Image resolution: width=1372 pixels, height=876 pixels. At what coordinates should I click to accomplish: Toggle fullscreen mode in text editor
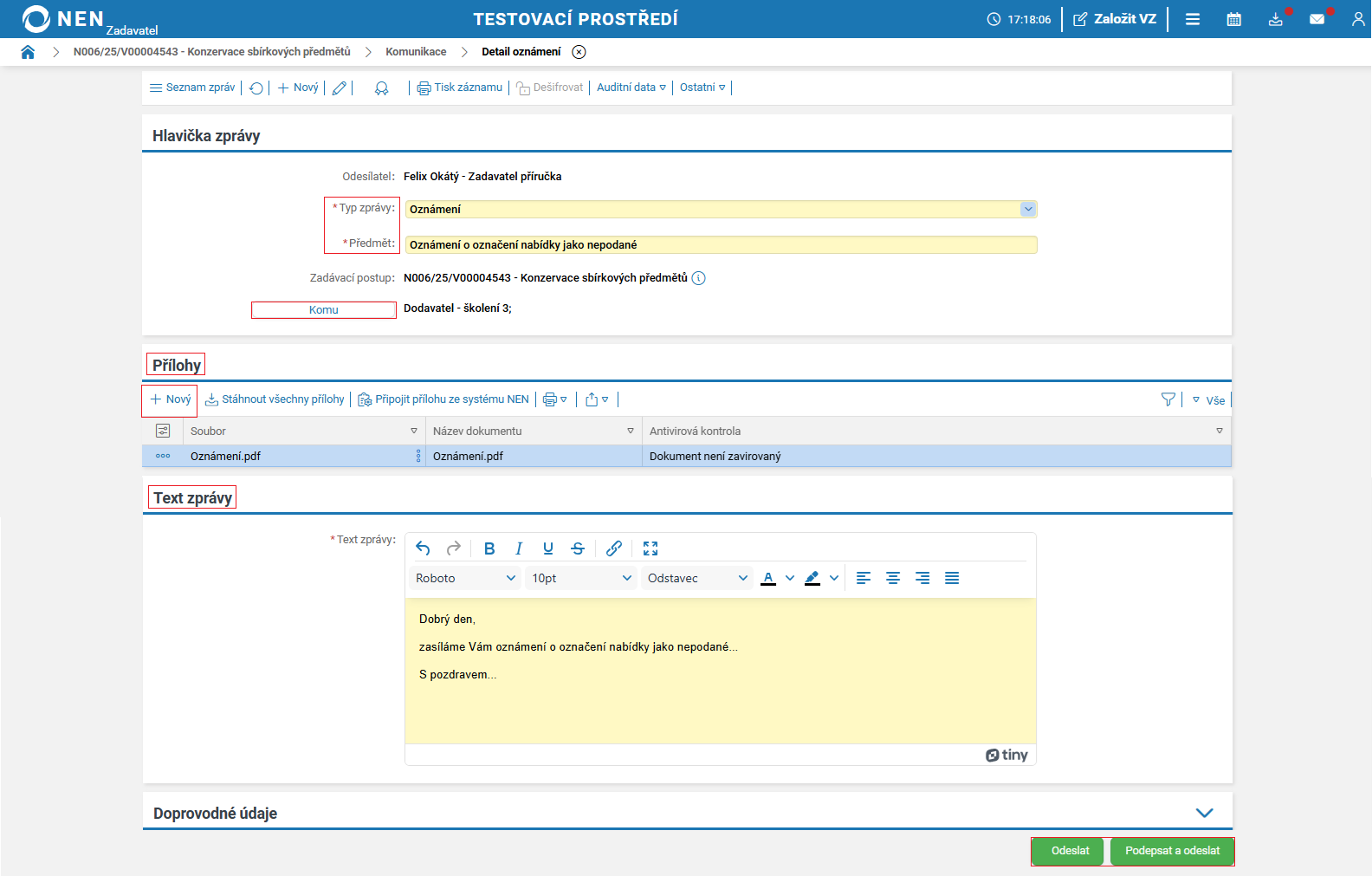[x=650, y=548]
